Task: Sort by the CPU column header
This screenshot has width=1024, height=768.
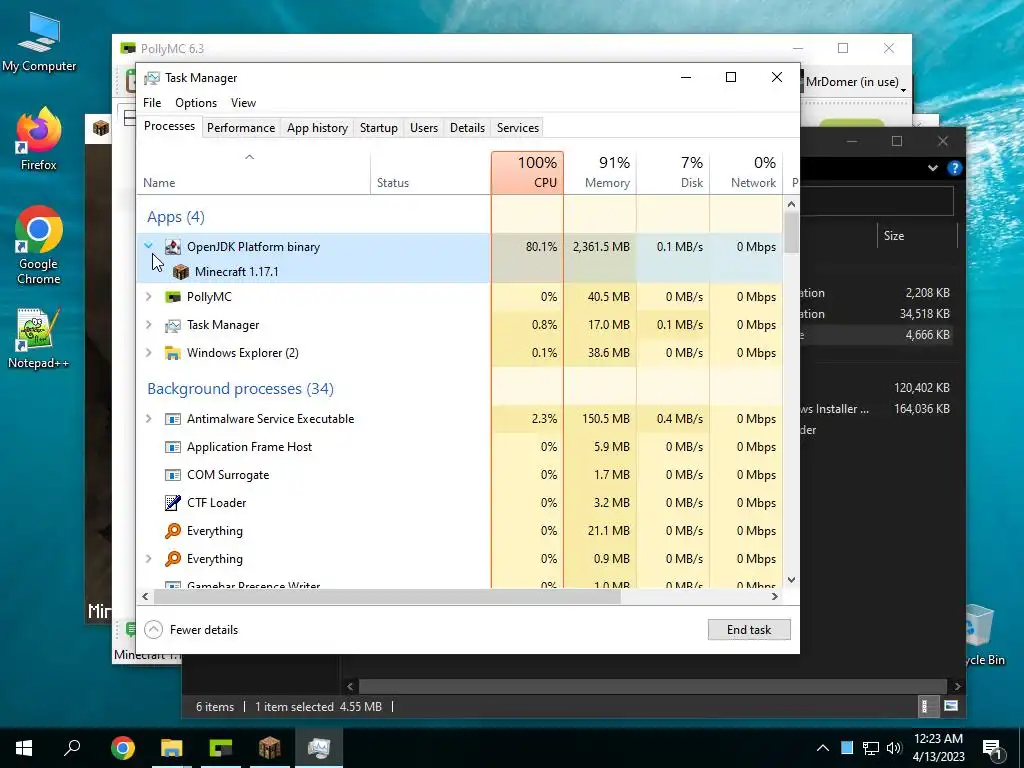Action: (x=528, y=172)
